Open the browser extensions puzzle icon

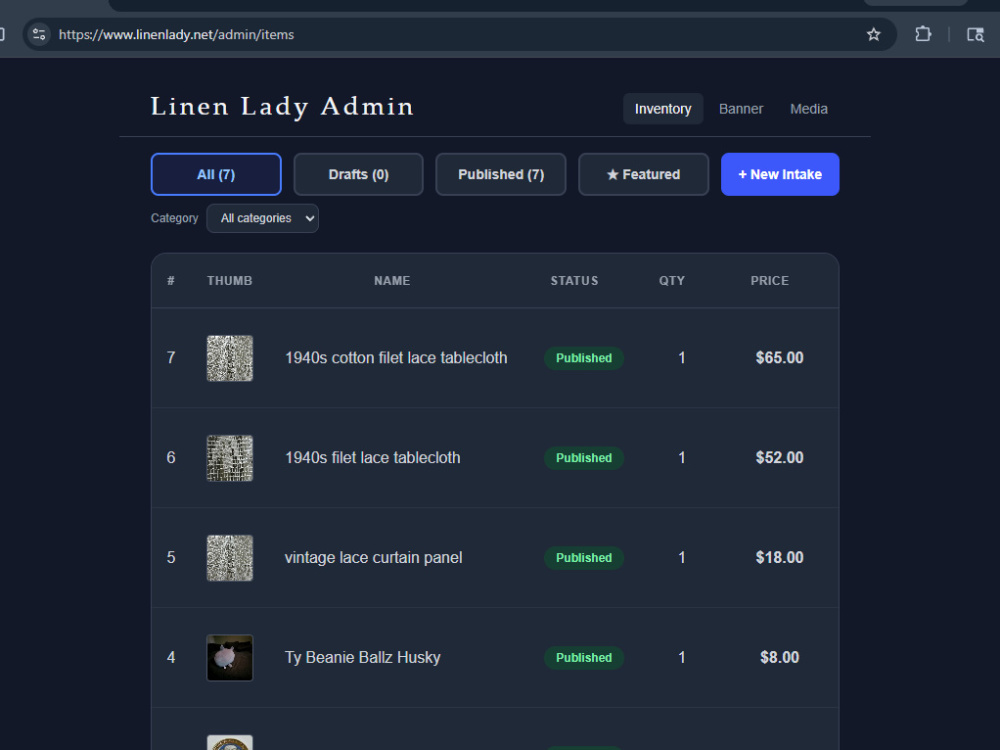[922, 34]
